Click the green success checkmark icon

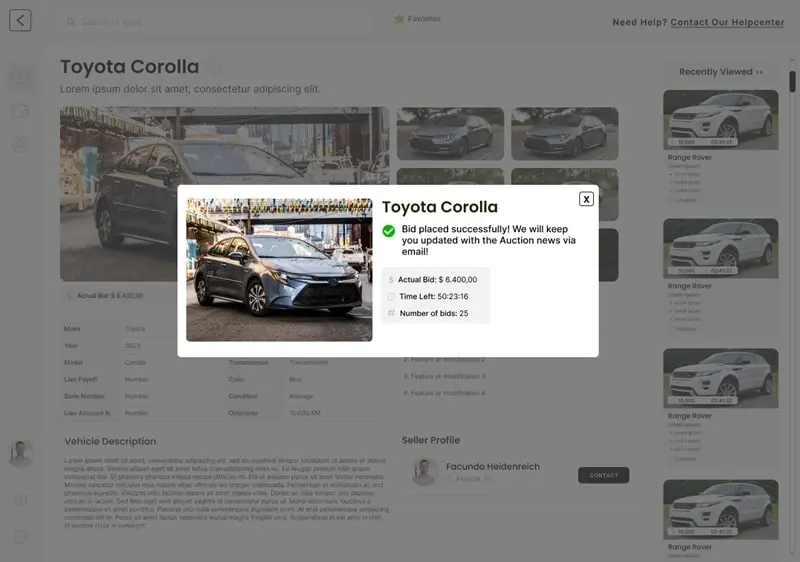coord(389,231)
